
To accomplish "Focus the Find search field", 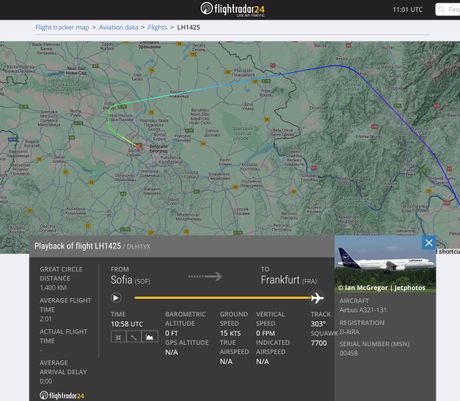I will coord(448,9).
